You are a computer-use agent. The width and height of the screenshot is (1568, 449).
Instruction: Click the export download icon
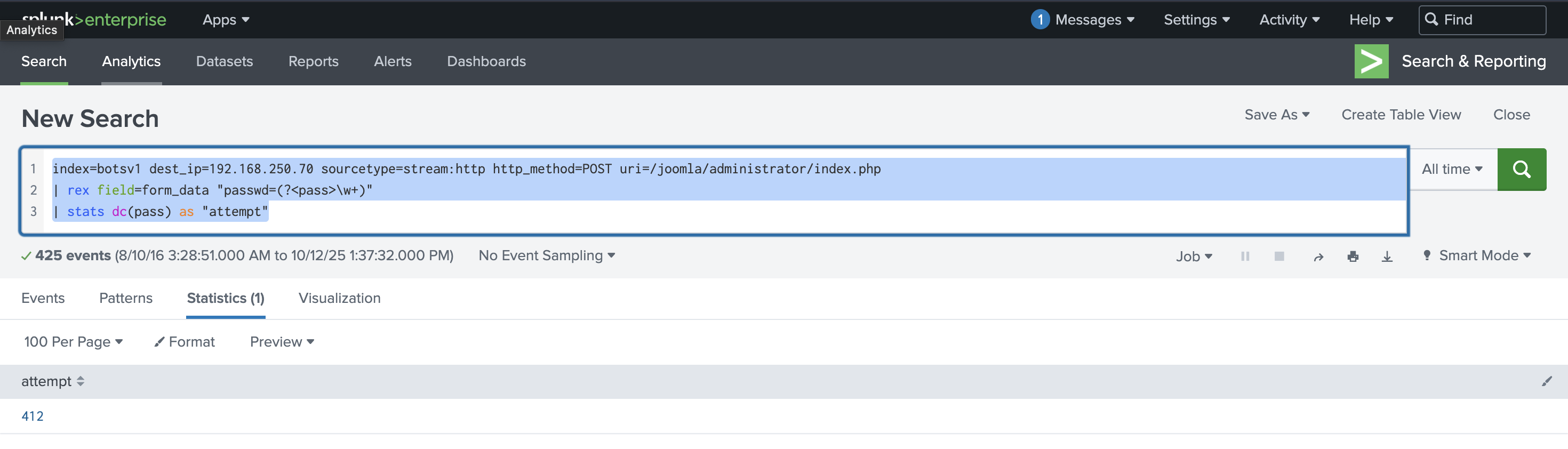coord(1387,256)
